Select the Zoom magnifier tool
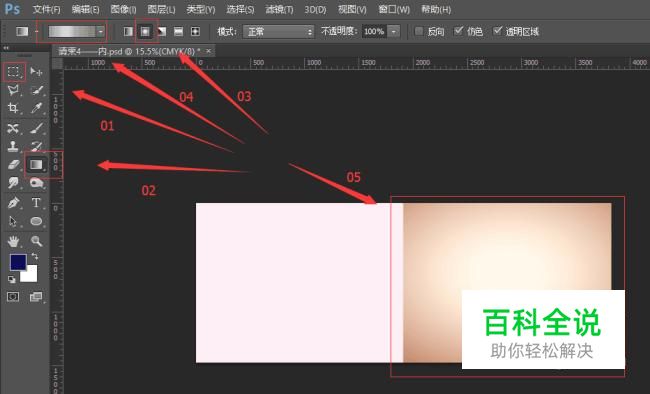This screenshot has width=650, height=394. (x=36, y=241)
